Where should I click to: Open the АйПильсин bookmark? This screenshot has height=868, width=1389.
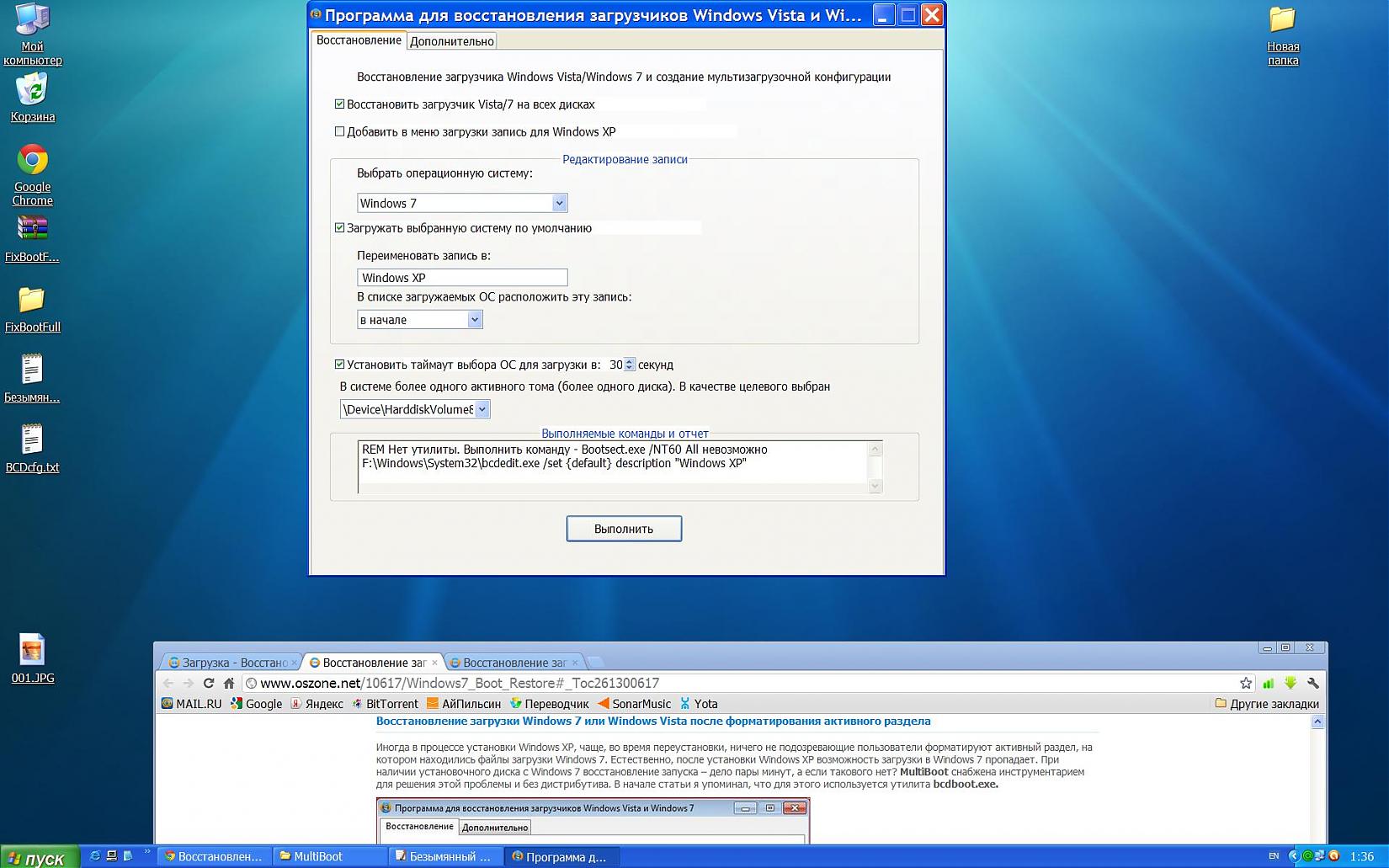coord(464,704)
